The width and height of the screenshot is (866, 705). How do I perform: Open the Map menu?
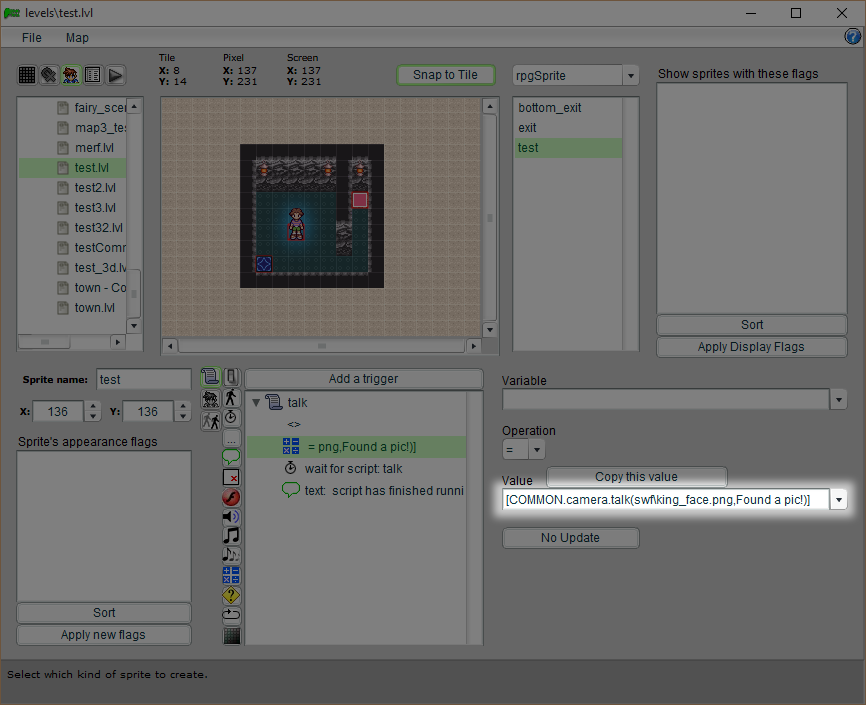[x=77, y=38]
